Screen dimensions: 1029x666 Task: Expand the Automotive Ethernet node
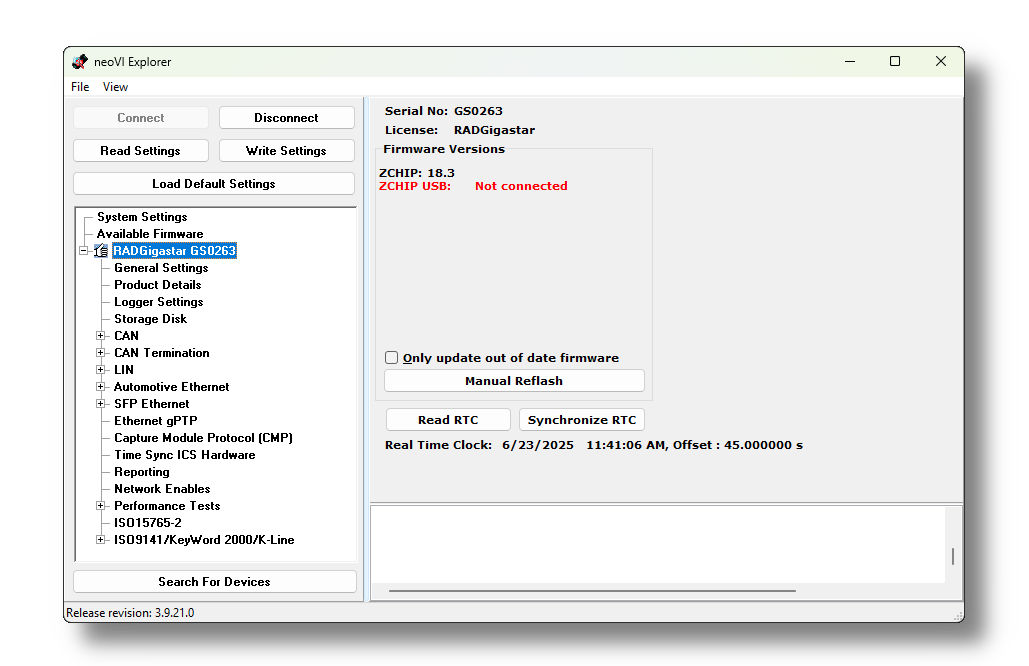(x=100, y=387)
